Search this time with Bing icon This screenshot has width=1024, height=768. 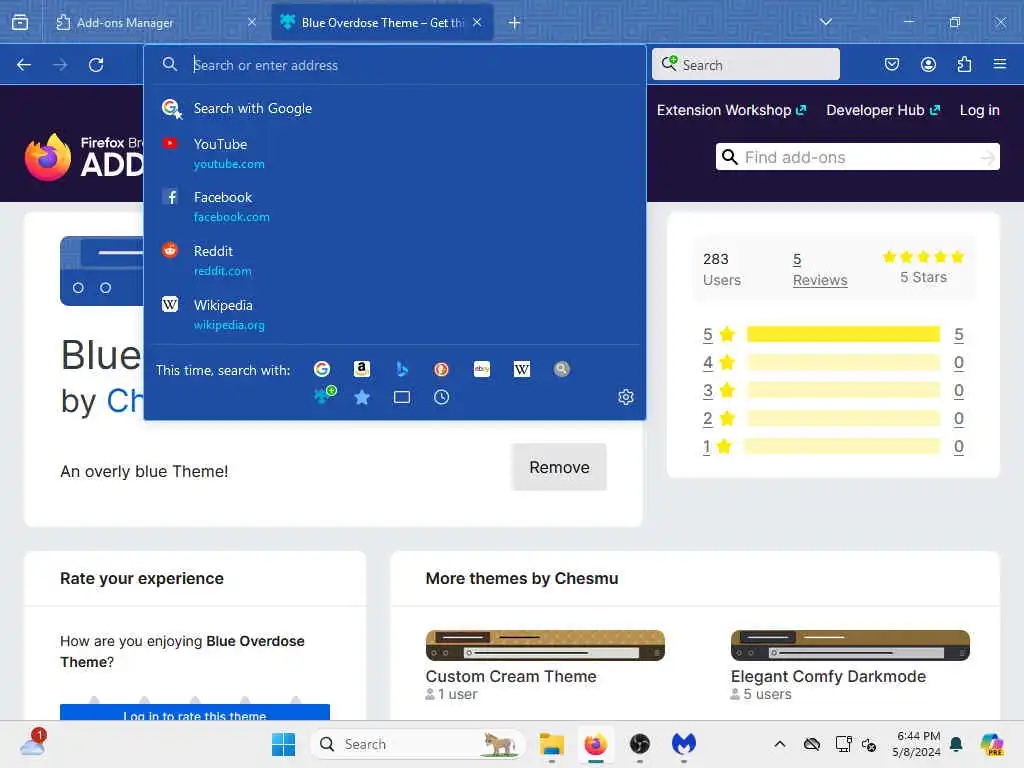click(402, 370)
